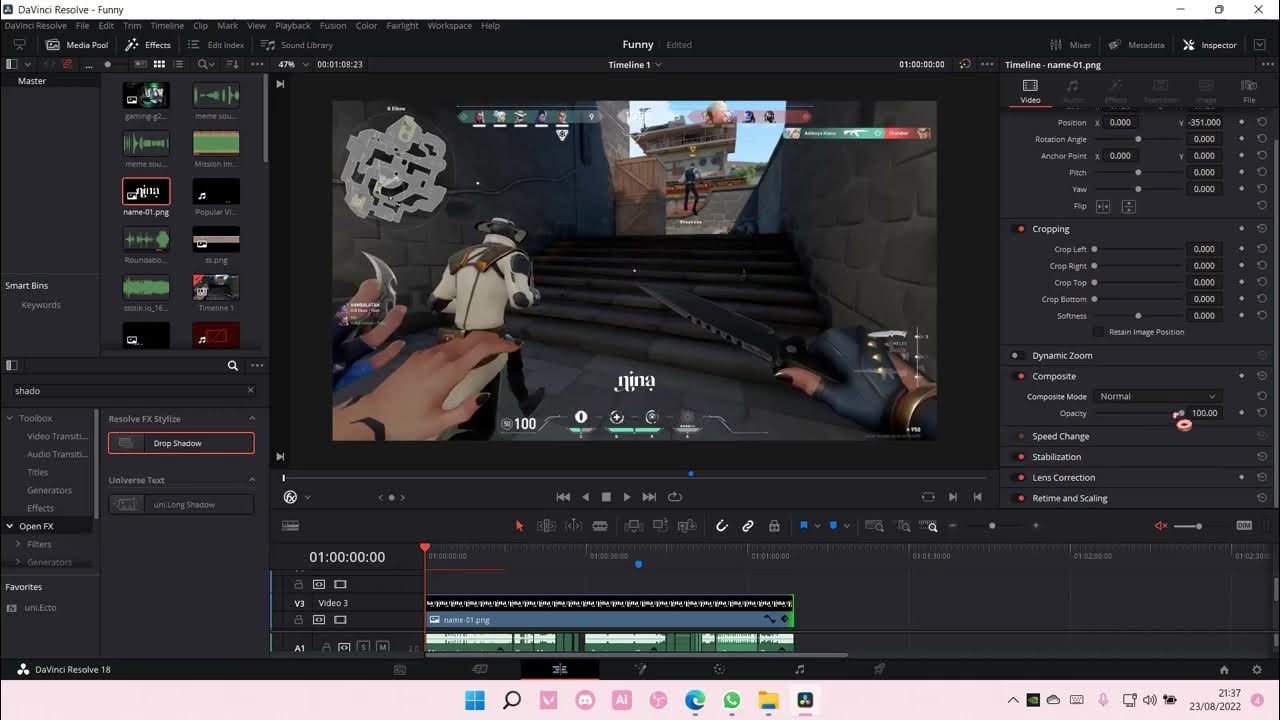Open the Sound Library panel
Image resolution: width=1280 pixels, height=720 pixels.
[297, 45]
